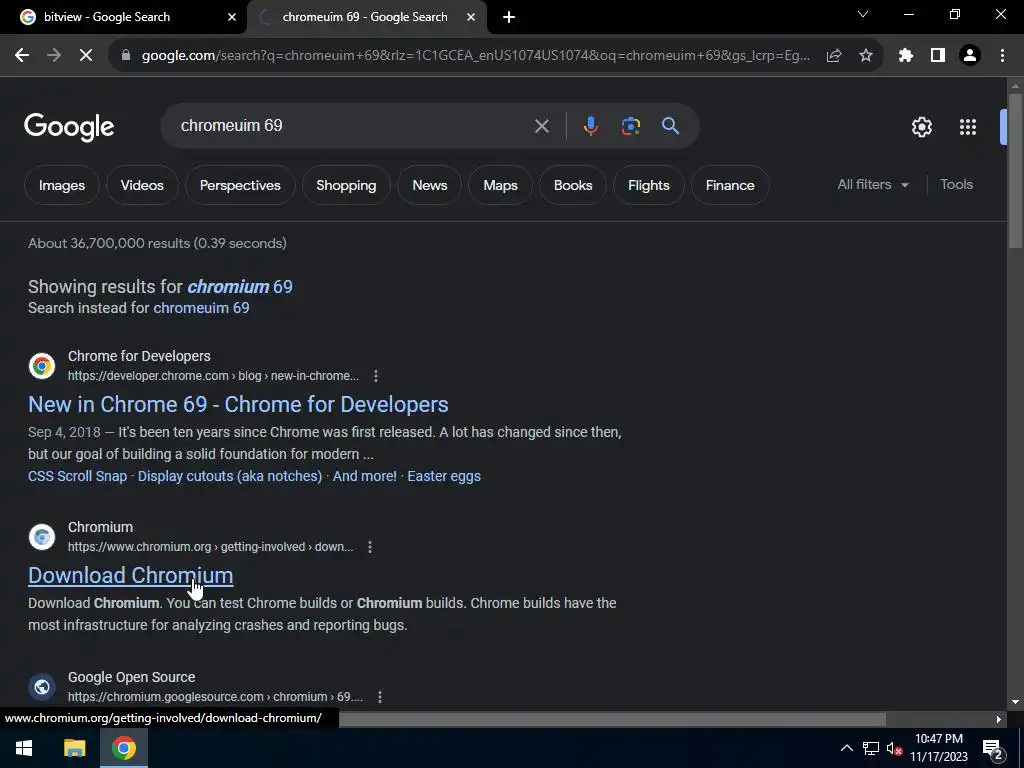The height and width of the screenshot is (768, 1024).
Task: Click the forward navigation arrow
Action: (54, 56)
